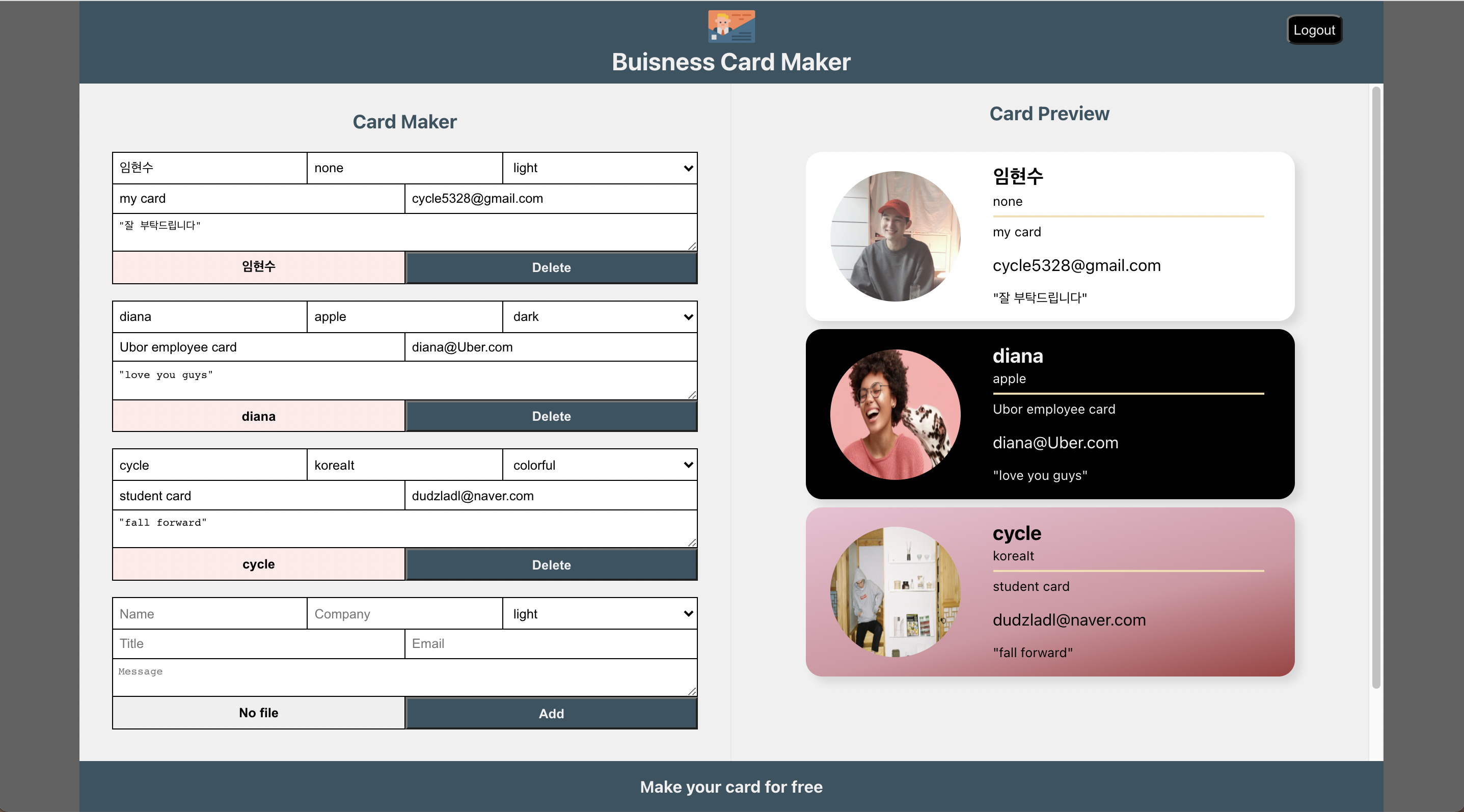Click the Logout button
The image size is (1464, 812).
click(x=1315, y=30)
